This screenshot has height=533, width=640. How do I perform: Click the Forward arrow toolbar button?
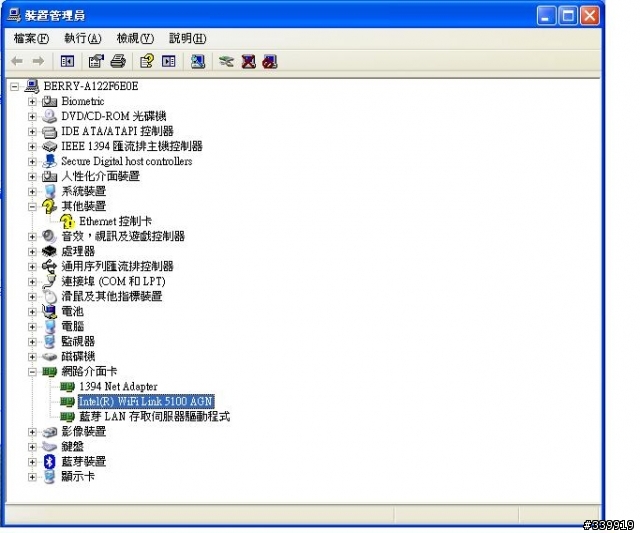click(38, 62)
